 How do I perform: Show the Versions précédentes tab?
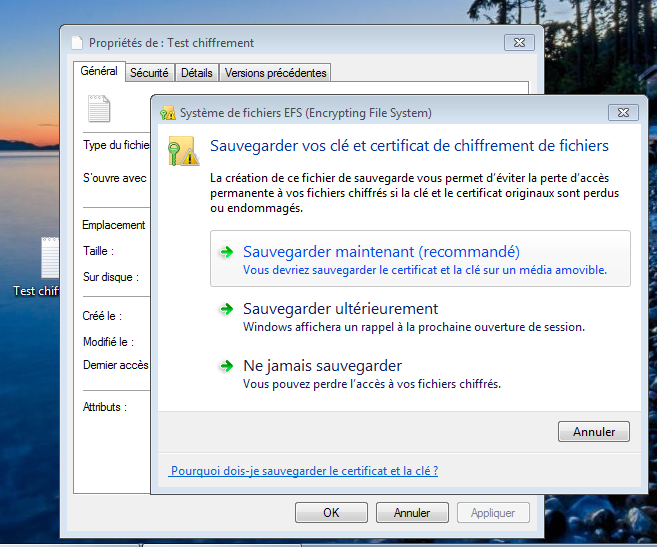tap(275, 73)
